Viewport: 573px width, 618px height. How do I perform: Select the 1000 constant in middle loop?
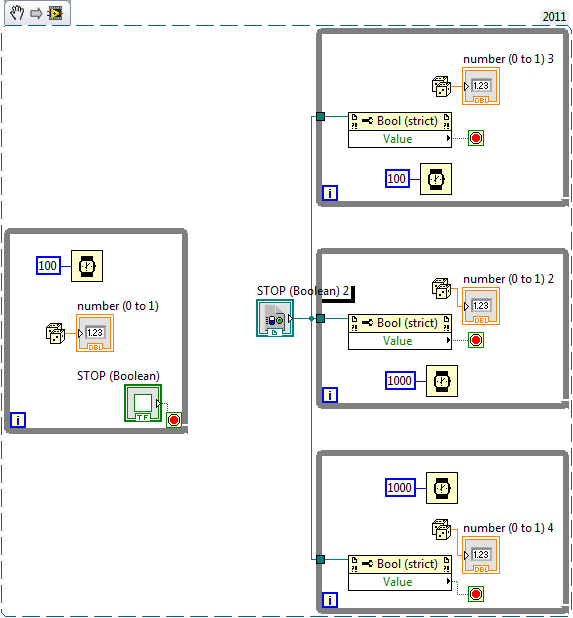point(400,381)
